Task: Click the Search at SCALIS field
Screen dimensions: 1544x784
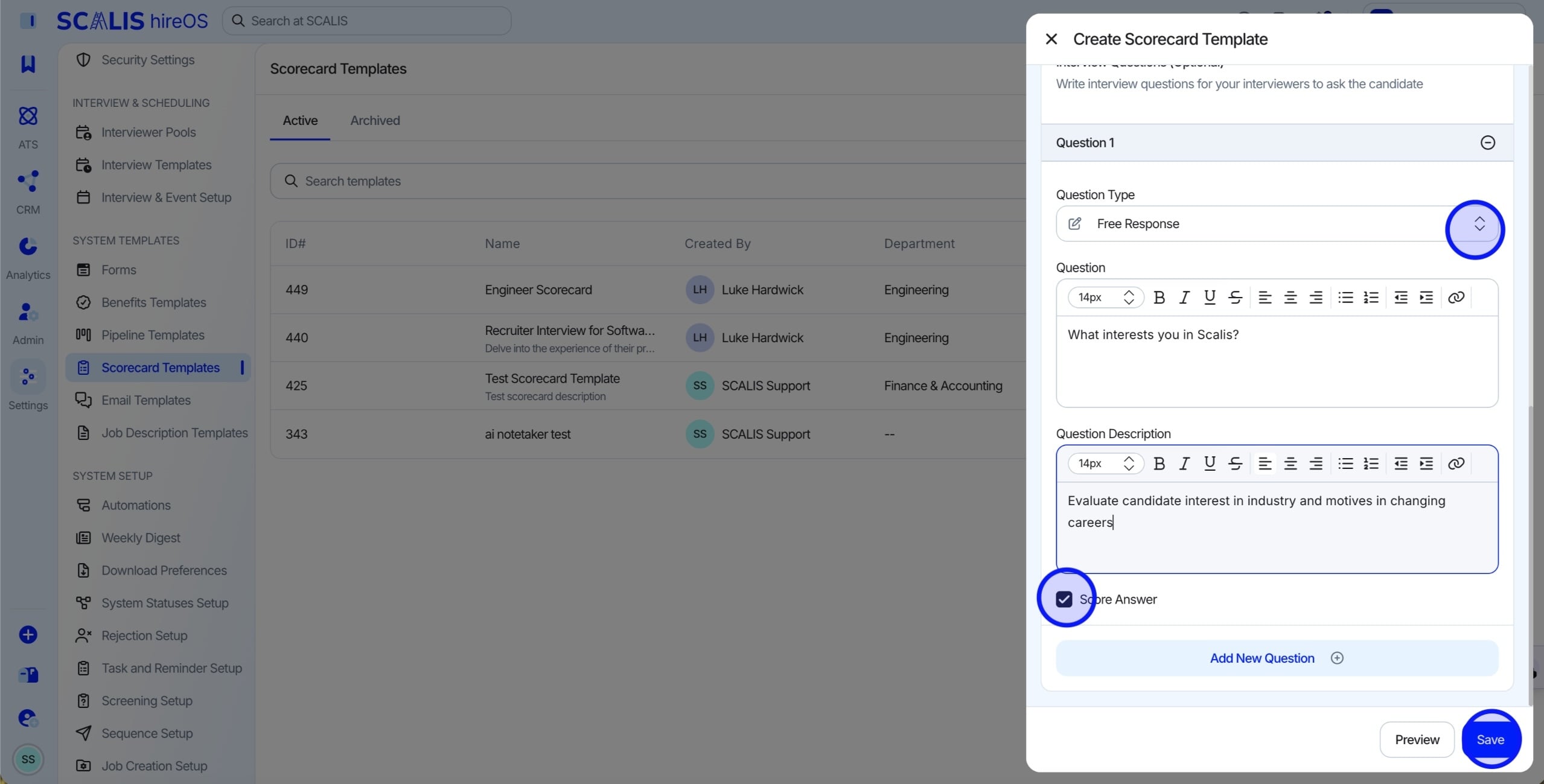Action: [x=366, y=21]
